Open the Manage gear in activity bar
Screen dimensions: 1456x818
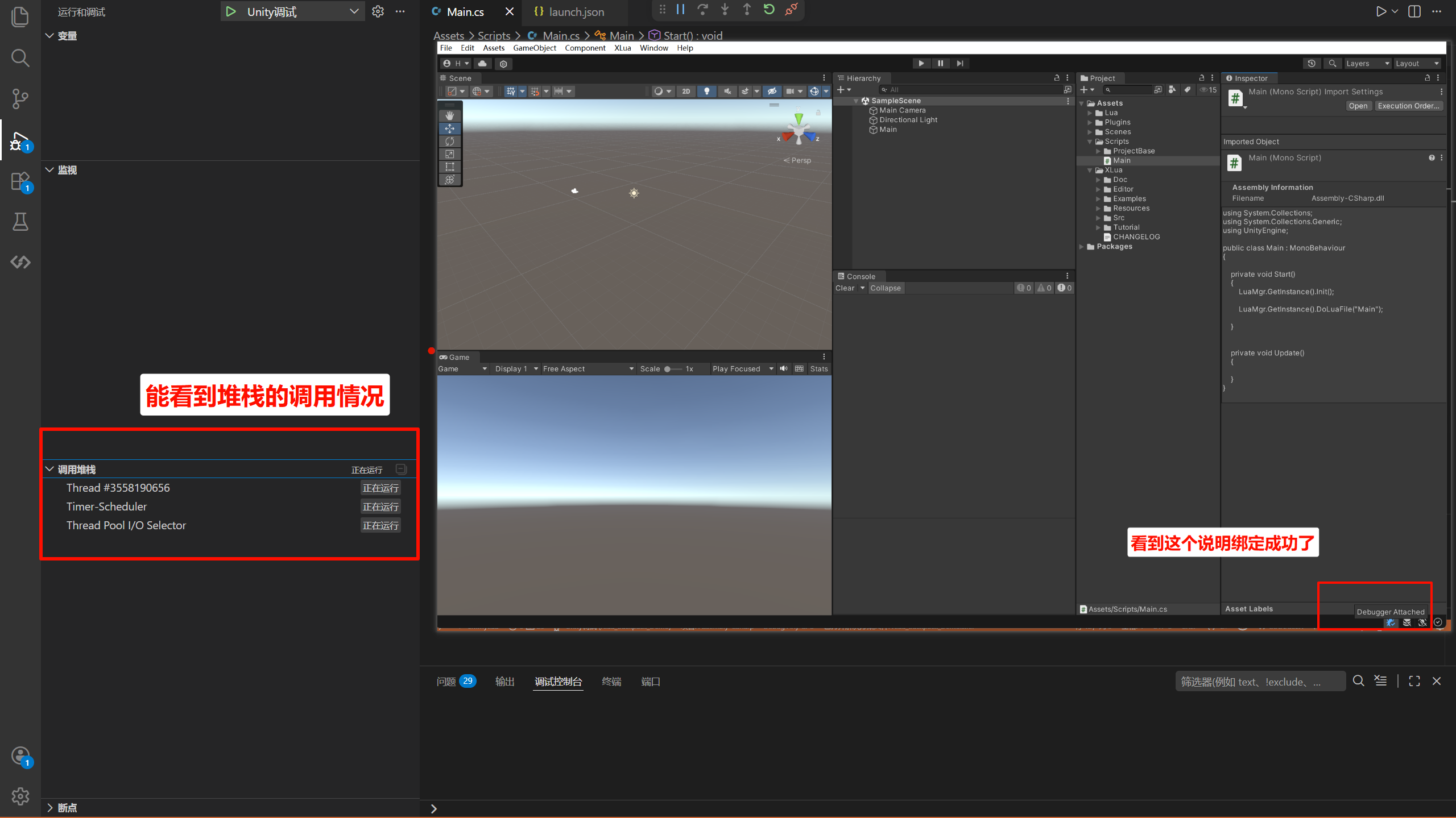pyautogui.click(x=20, y=796)
